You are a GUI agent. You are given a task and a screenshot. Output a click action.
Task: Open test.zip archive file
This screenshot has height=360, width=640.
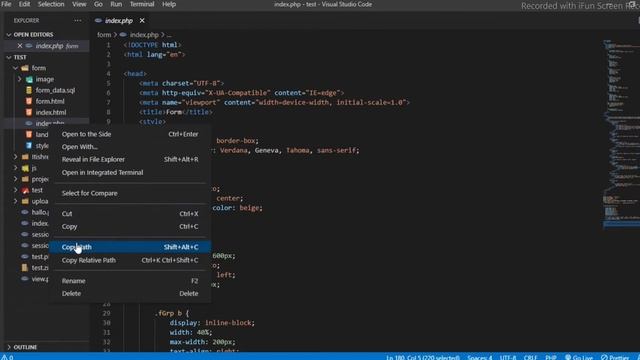[40, 267]
